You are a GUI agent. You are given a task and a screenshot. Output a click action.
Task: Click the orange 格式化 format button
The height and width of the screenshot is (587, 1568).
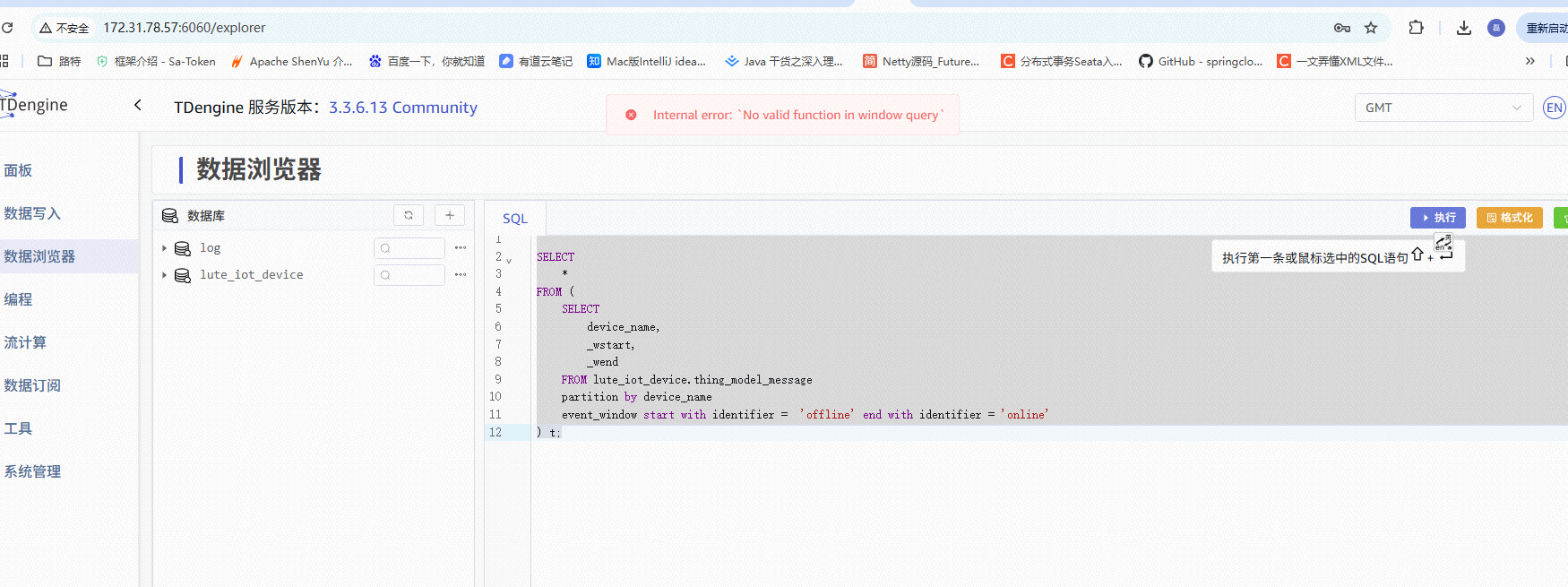click(x=1509, y=218)
